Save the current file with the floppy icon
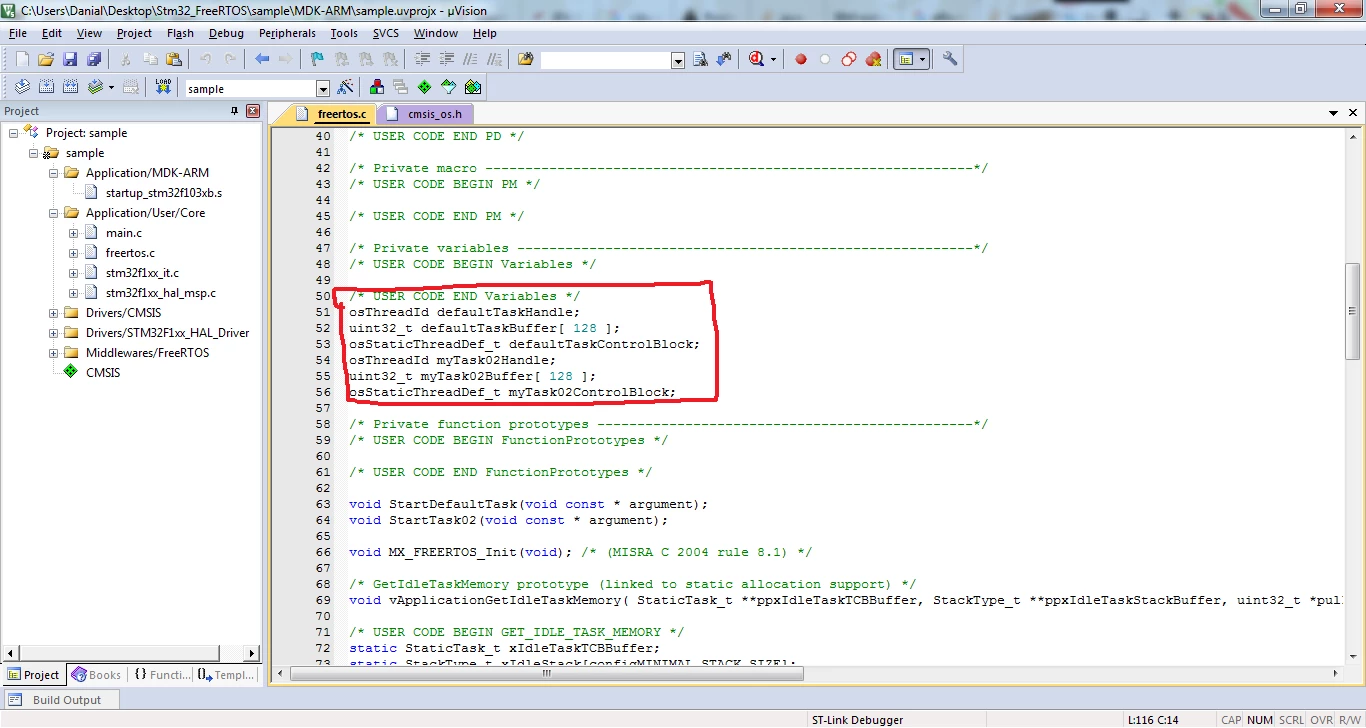This screenshot has width=1366, height=728. pos(70,59)
